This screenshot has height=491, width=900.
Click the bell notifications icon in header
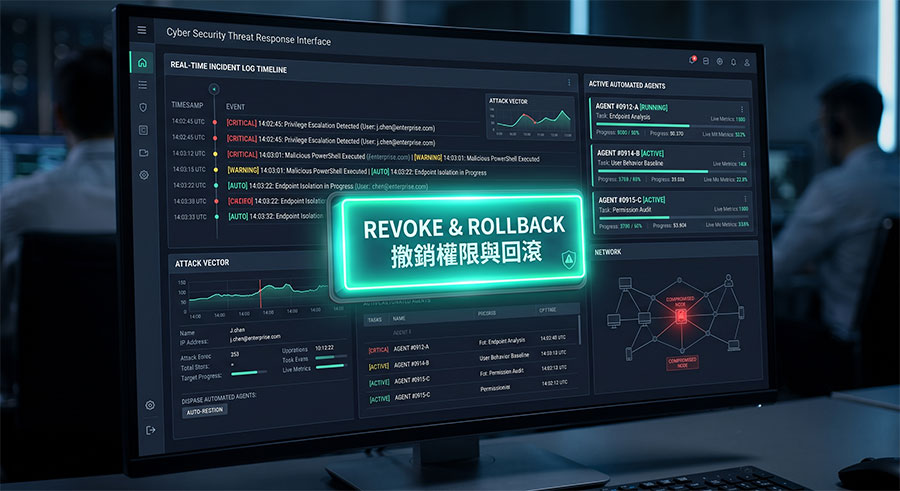(x=733, y=61)
